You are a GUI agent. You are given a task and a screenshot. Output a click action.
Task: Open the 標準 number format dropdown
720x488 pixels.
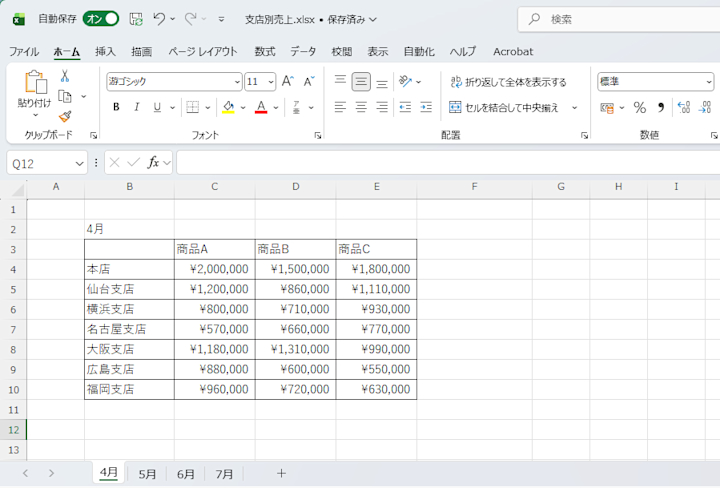656,82
